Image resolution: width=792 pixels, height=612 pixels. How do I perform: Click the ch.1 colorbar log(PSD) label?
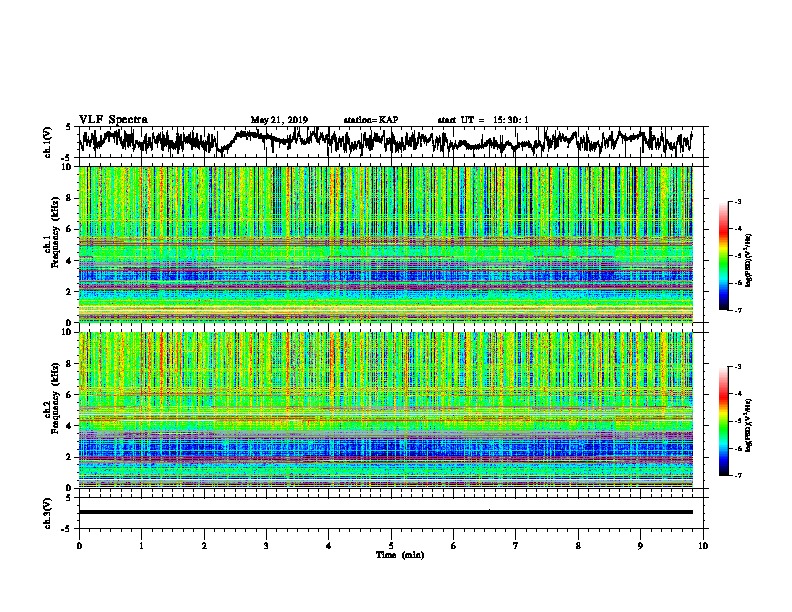click(749, 260)
